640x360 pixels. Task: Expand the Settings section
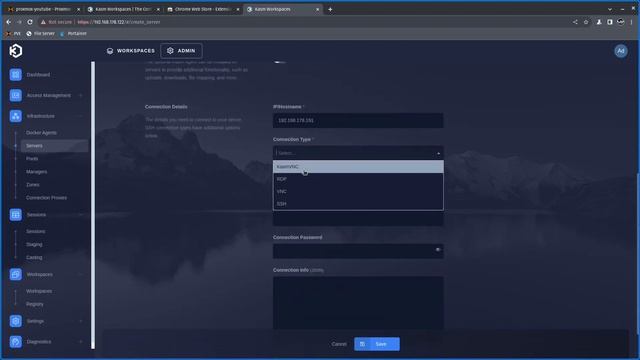pos(80,321)
